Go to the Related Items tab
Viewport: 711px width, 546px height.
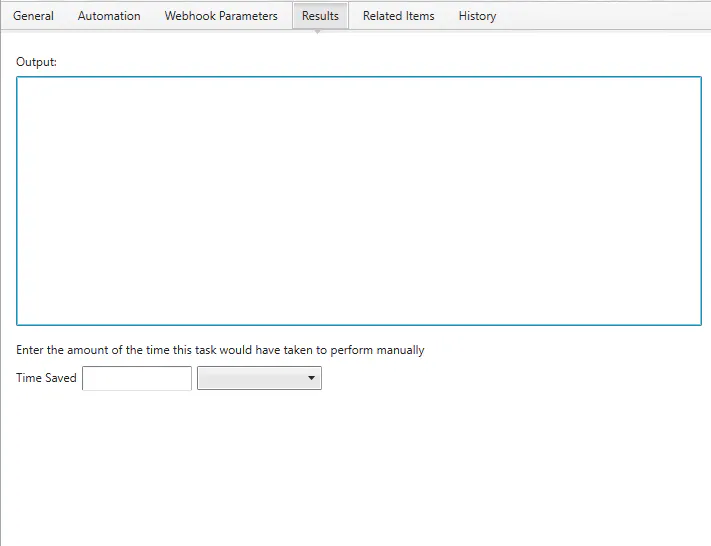pos(398,16)
